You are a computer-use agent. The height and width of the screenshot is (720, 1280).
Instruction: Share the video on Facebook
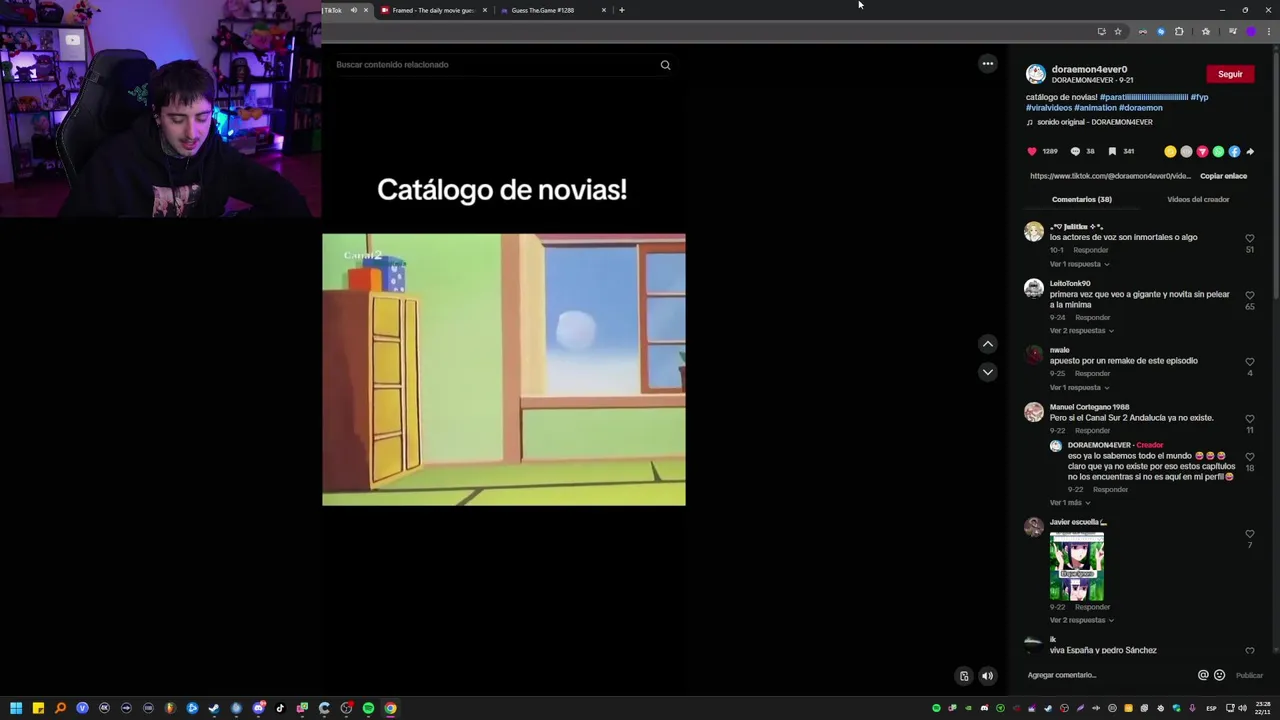click(x=1234, y=152)
